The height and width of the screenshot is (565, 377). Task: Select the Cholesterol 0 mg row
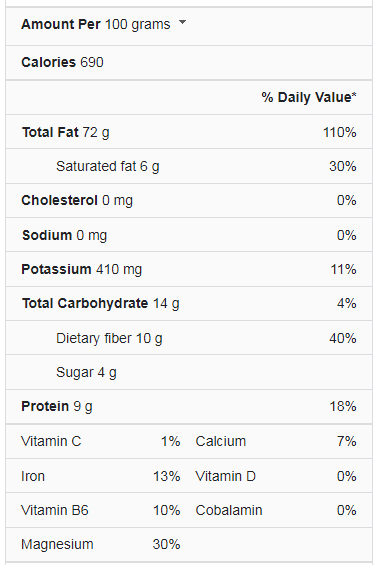tap(189, 200)
